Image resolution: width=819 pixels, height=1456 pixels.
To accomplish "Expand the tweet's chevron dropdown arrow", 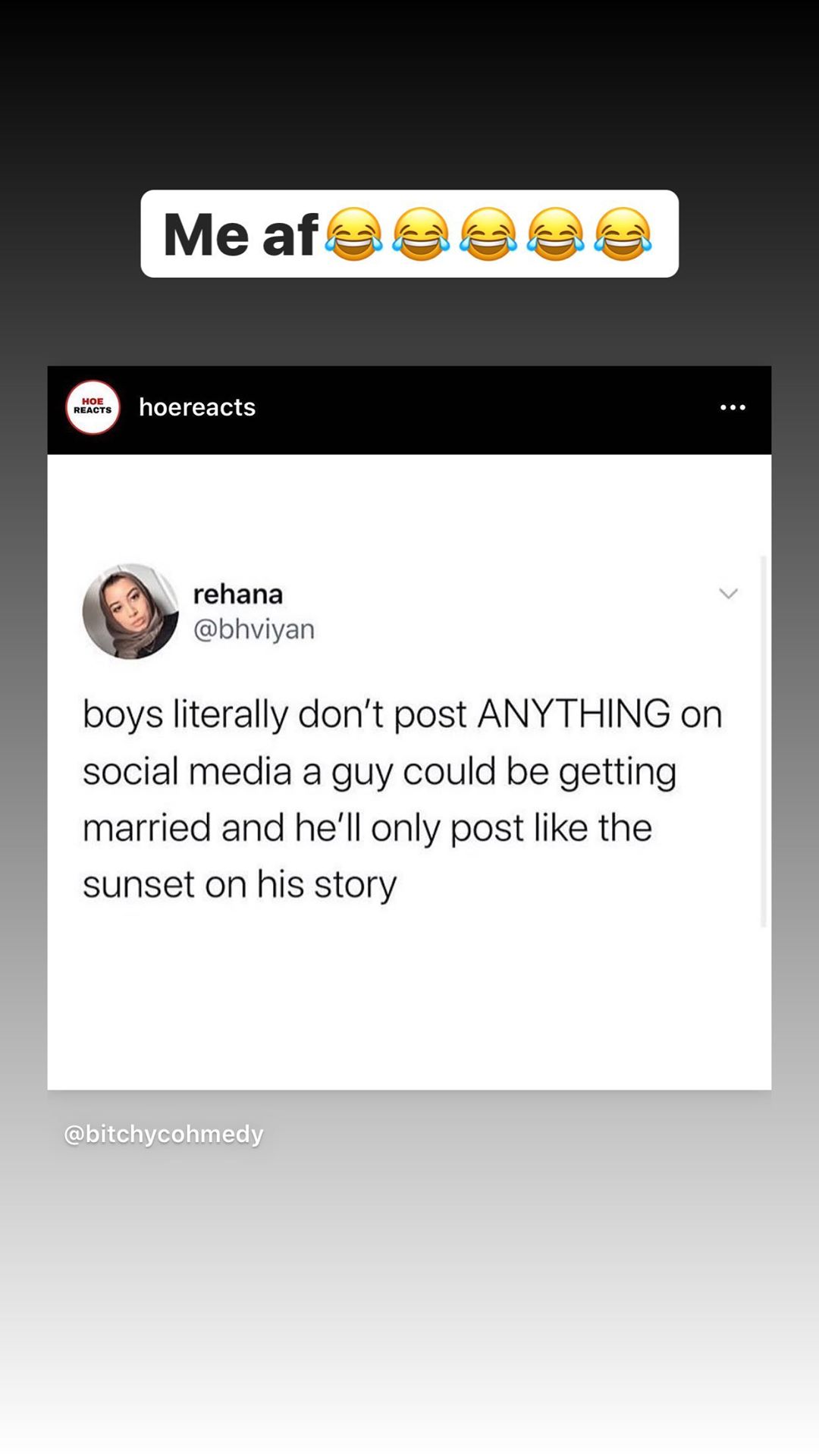I will tap(728, 594).
